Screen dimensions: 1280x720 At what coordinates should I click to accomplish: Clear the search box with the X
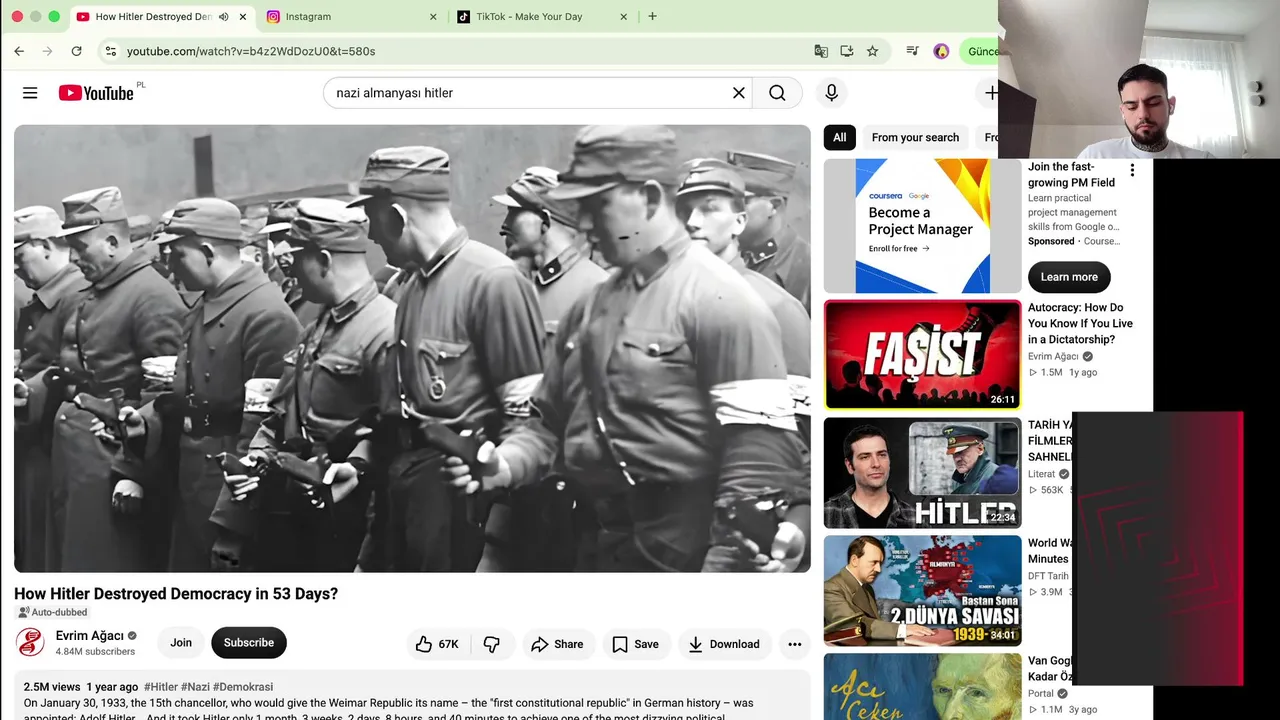739,93
